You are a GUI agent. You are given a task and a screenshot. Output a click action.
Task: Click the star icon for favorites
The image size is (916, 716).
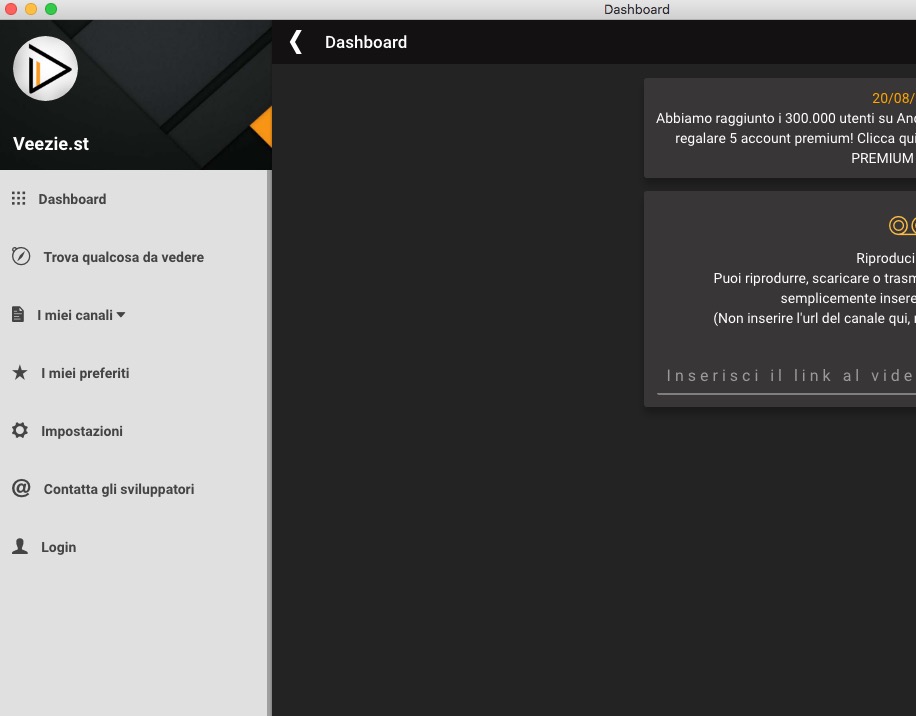(20, 373)
